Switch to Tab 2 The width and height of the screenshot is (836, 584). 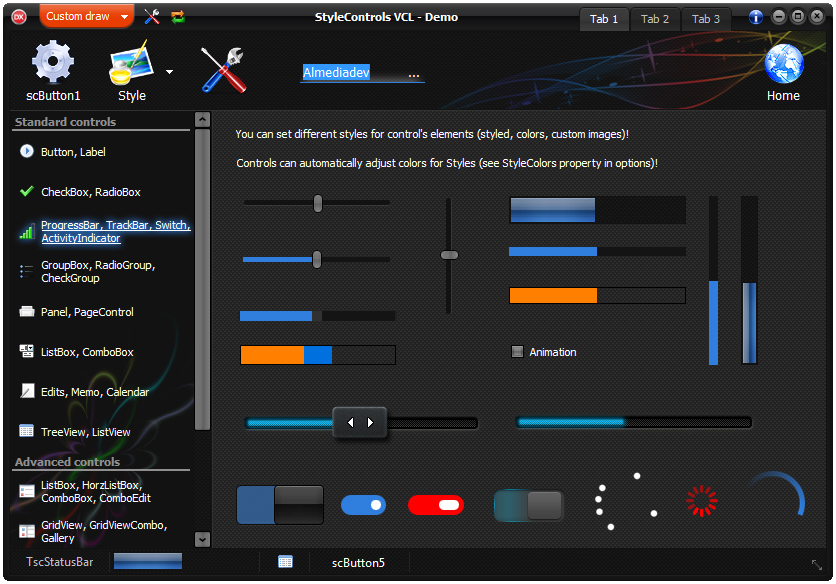(x=655, y=19)
